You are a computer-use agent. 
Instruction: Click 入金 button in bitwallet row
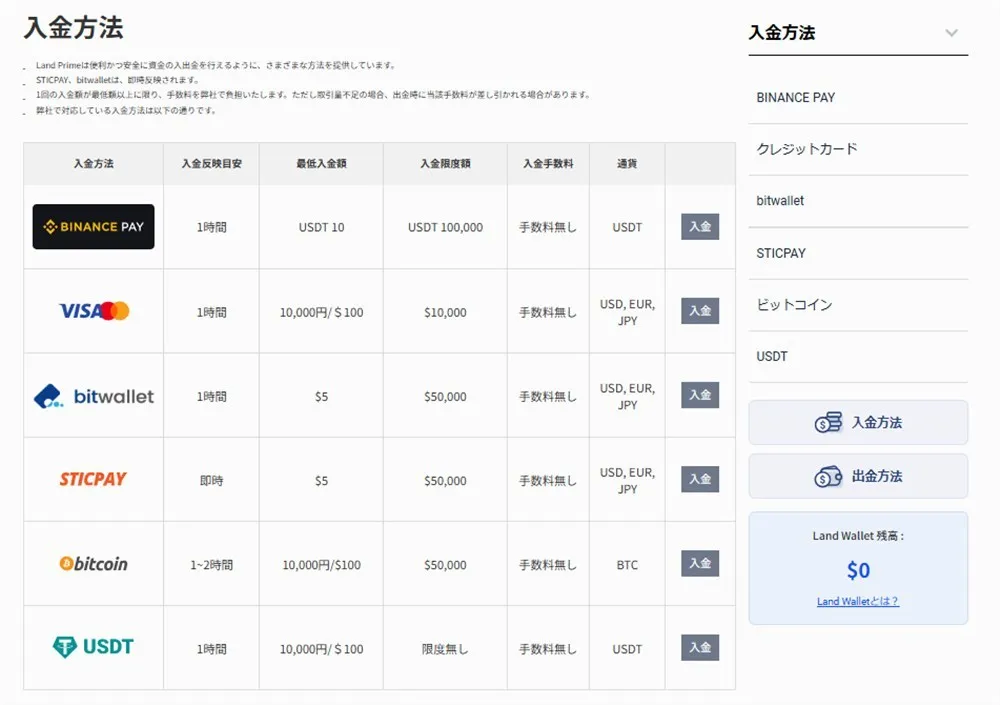700,395
